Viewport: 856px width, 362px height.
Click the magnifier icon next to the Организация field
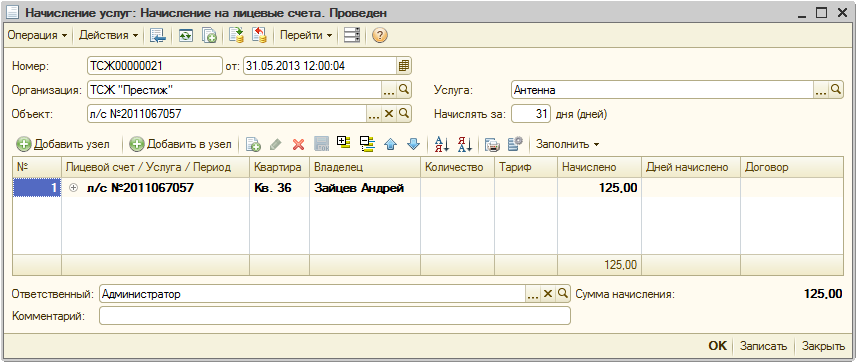pos(404,90)
